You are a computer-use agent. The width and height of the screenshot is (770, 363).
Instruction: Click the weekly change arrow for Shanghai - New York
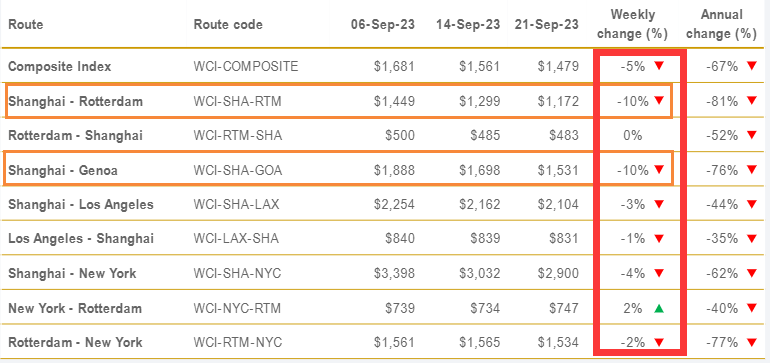(659, 273)
